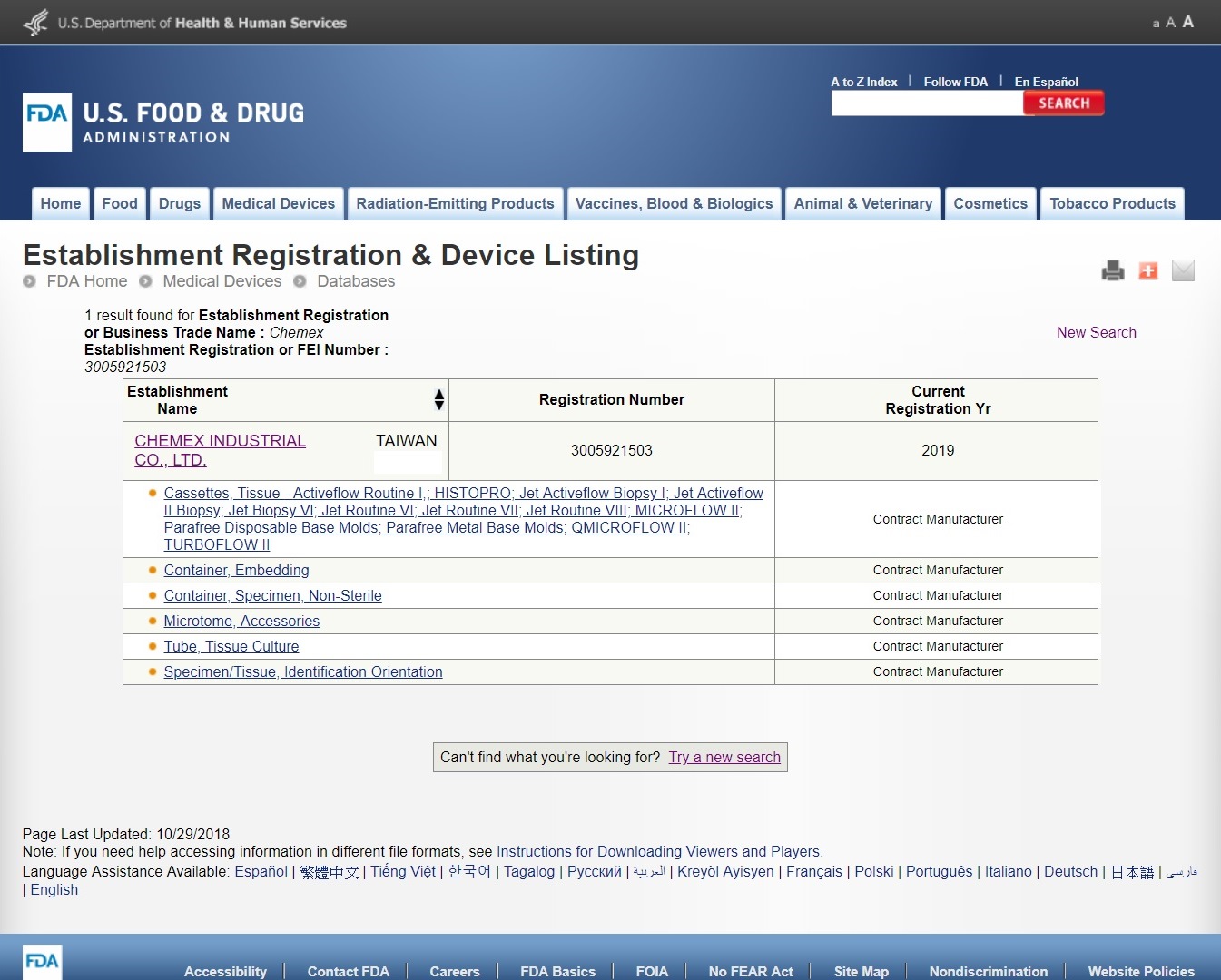Click the email envelope icon
The height and width of the screenshot is (980, 1221).
[1183, 270]
